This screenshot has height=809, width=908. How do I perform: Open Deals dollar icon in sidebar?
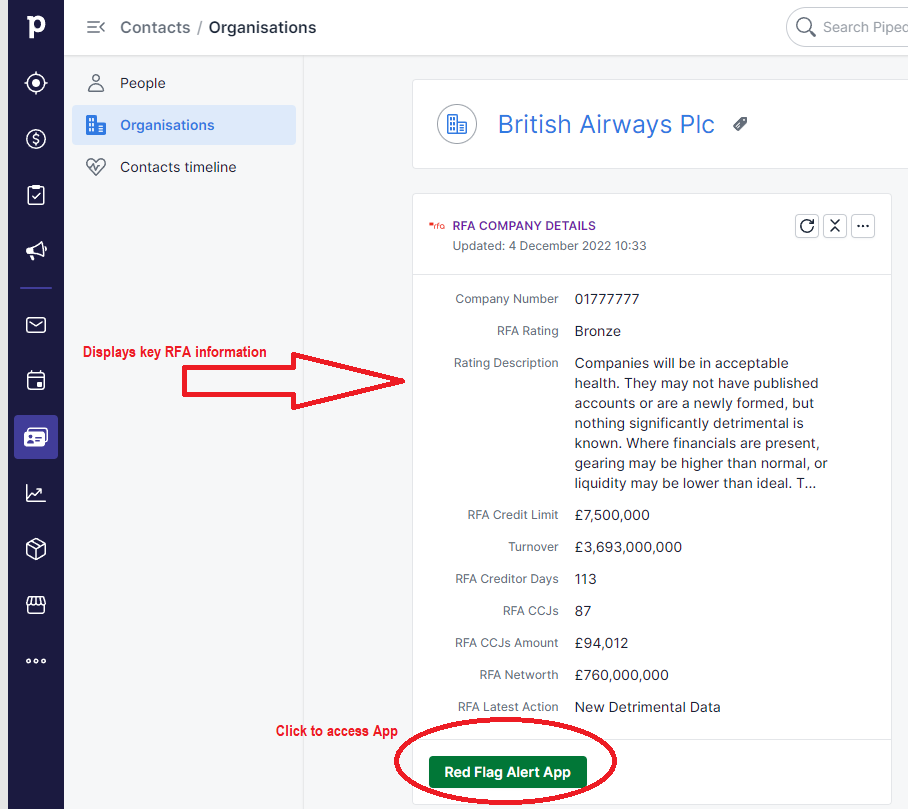coord(36,139)
